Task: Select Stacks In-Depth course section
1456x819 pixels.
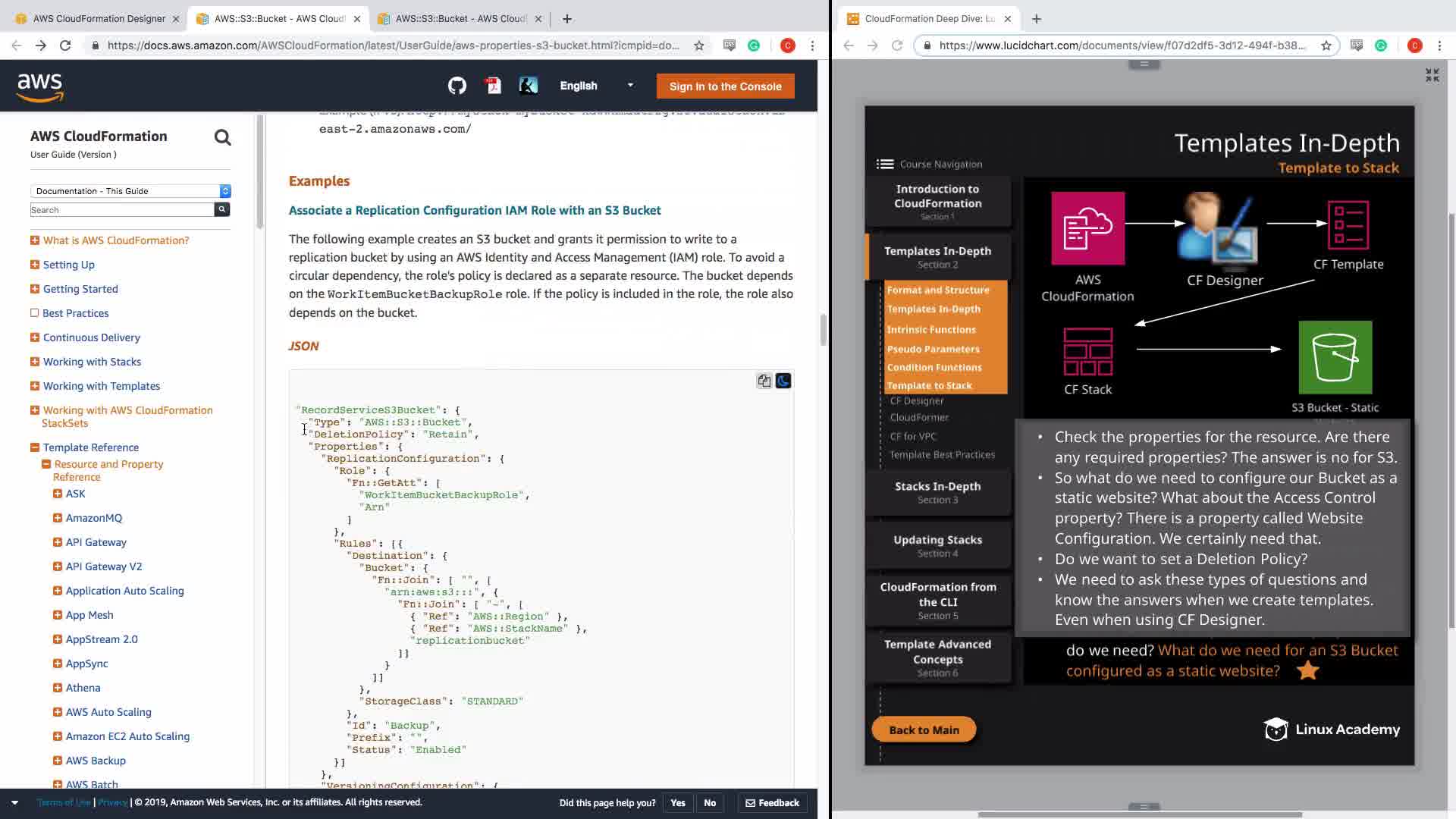Action: pos(937,492)
